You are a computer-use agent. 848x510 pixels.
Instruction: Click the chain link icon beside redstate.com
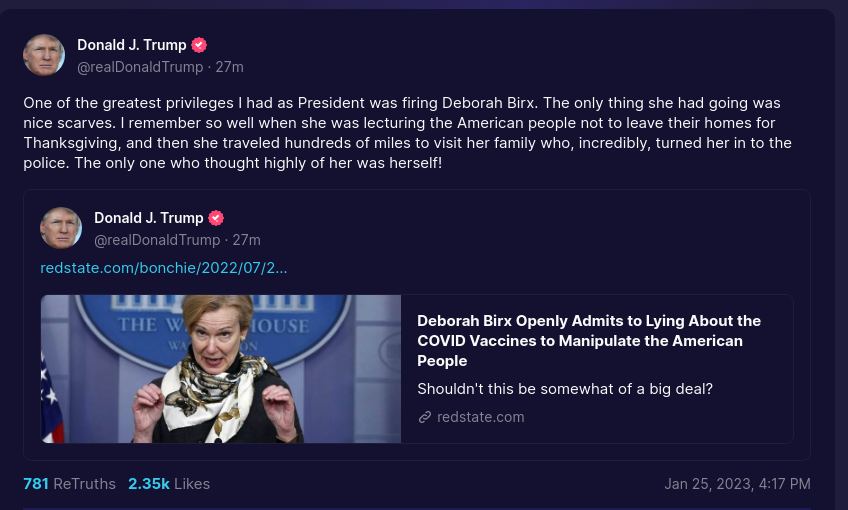click(425, 417)
